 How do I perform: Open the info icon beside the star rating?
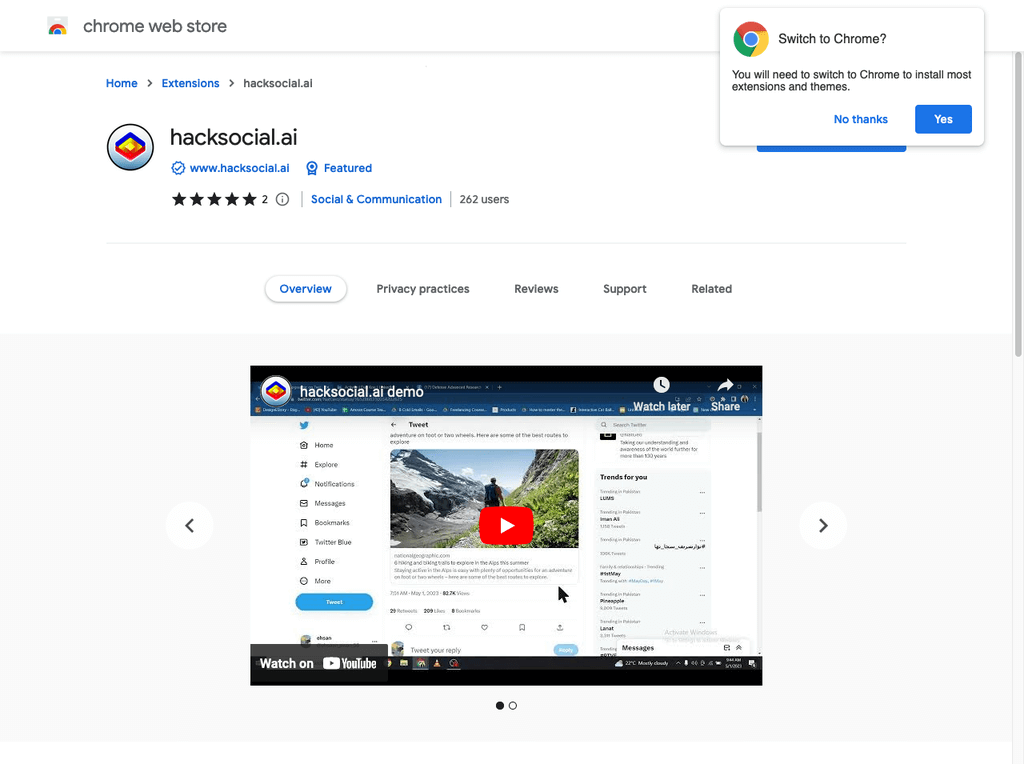click(x=282, y=199)
